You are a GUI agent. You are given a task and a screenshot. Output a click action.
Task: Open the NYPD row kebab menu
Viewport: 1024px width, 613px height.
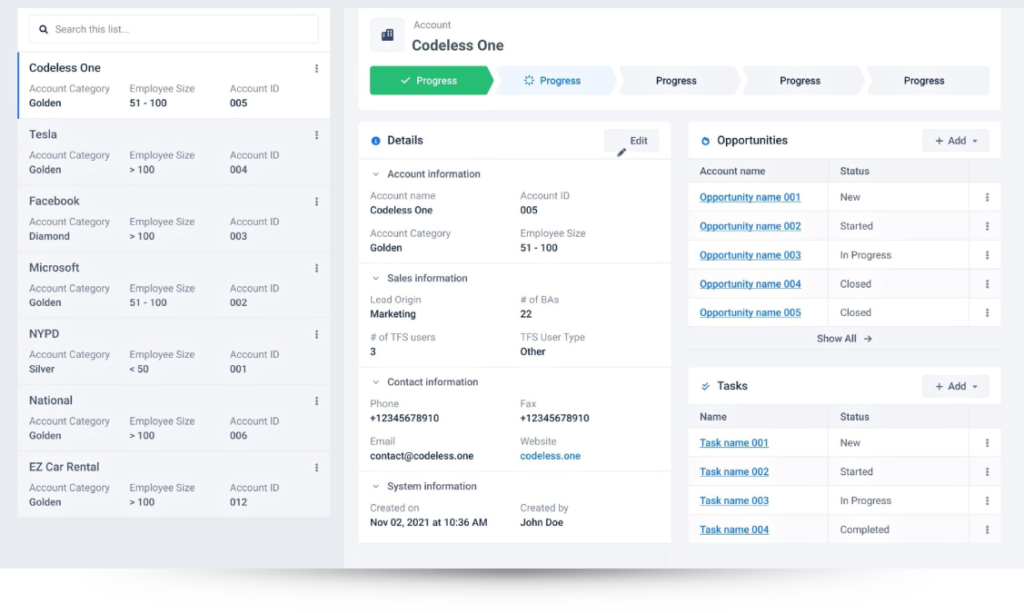click(317, 334)
